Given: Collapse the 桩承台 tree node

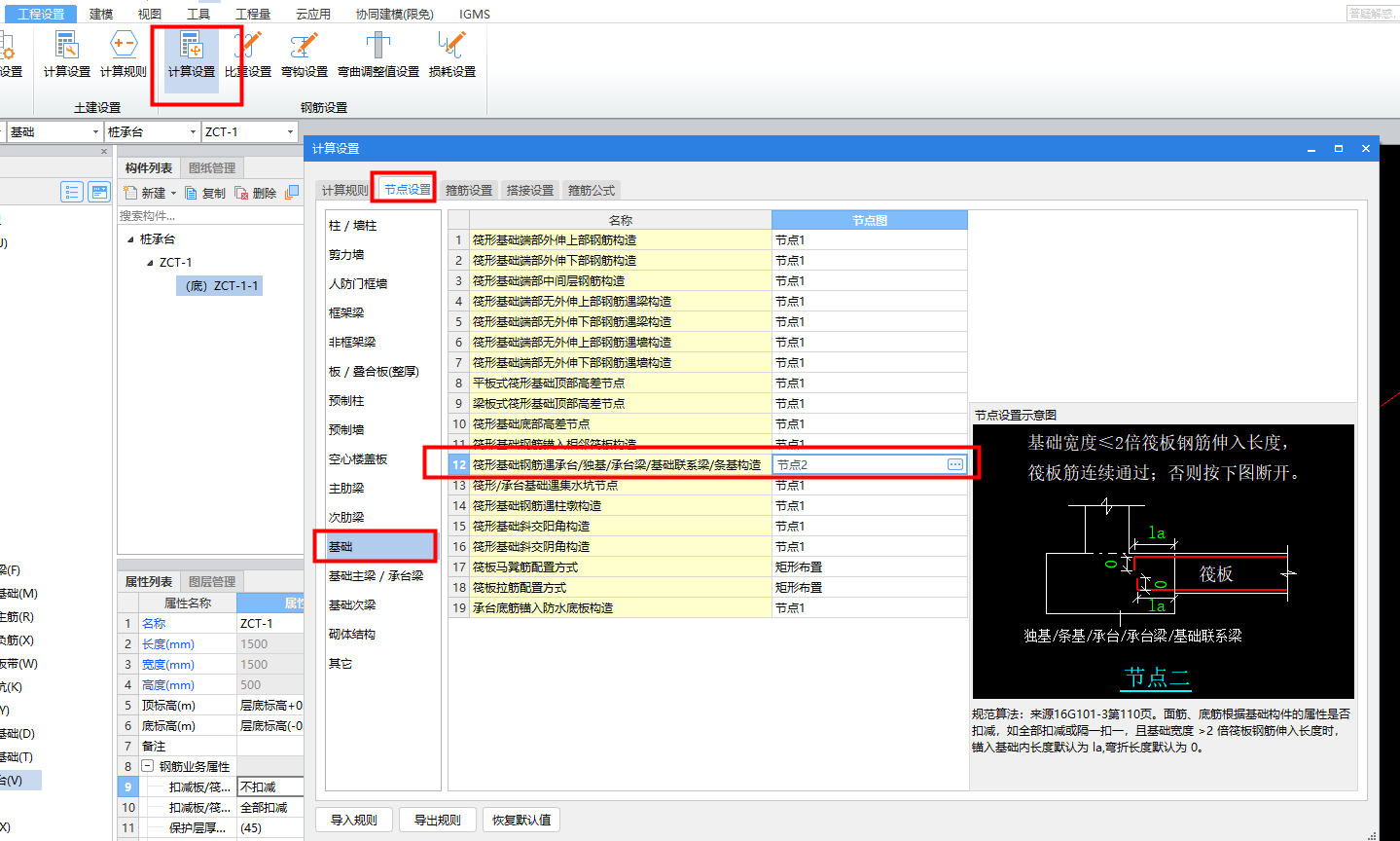Looking at the screenshot, I should coord(130,239).
